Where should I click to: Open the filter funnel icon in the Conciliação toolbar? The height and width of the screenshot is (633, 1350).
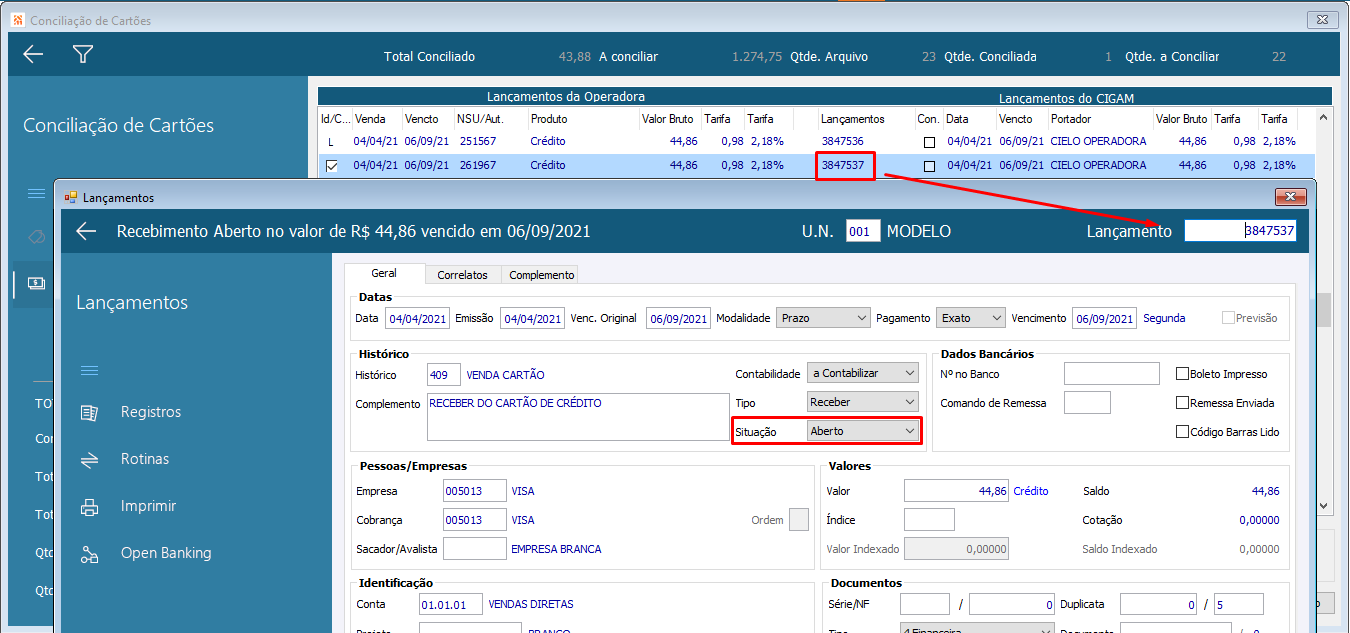pyautogui.click(x=83, y=55)
